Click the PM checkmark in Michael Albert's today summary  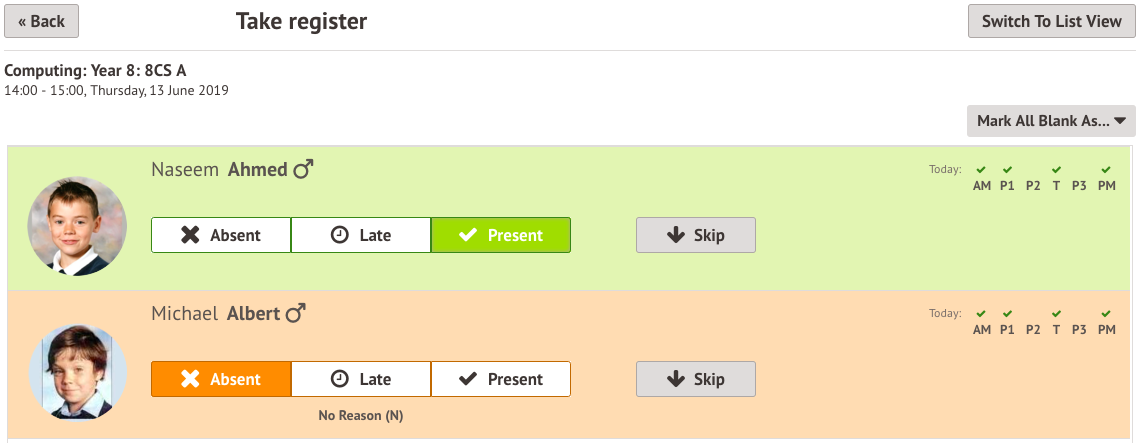coord(1106,314)
